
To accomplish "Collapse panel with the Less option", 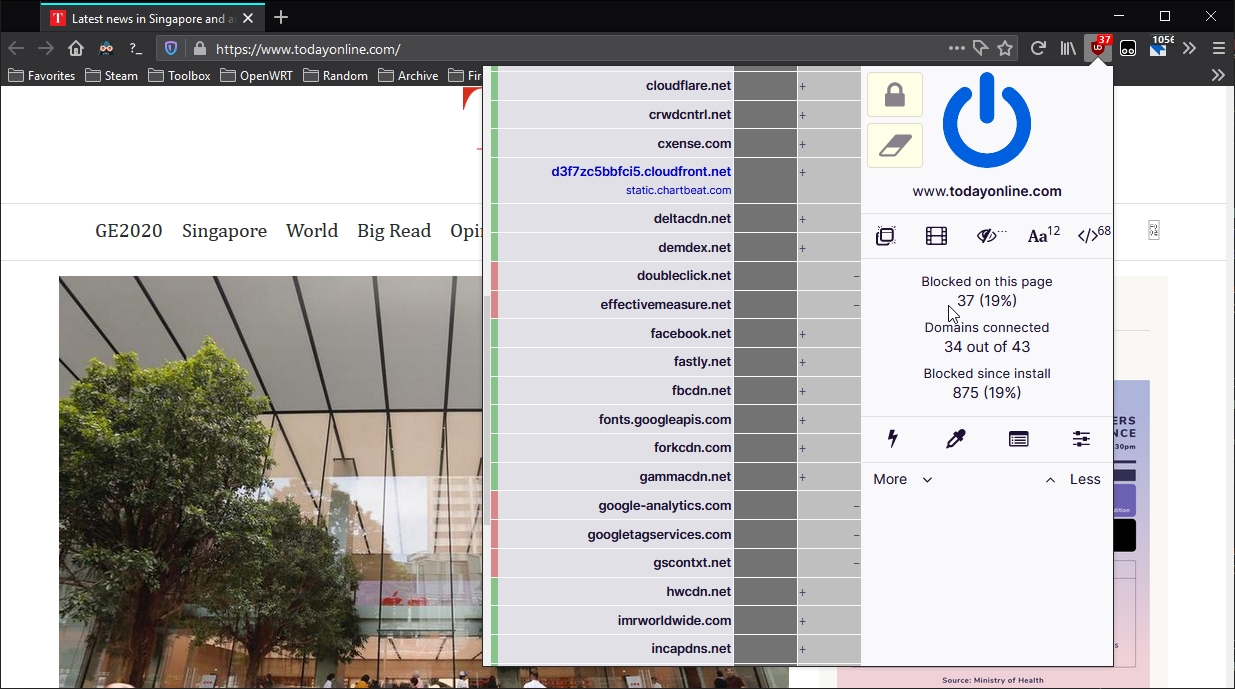I will point(1073,479).
